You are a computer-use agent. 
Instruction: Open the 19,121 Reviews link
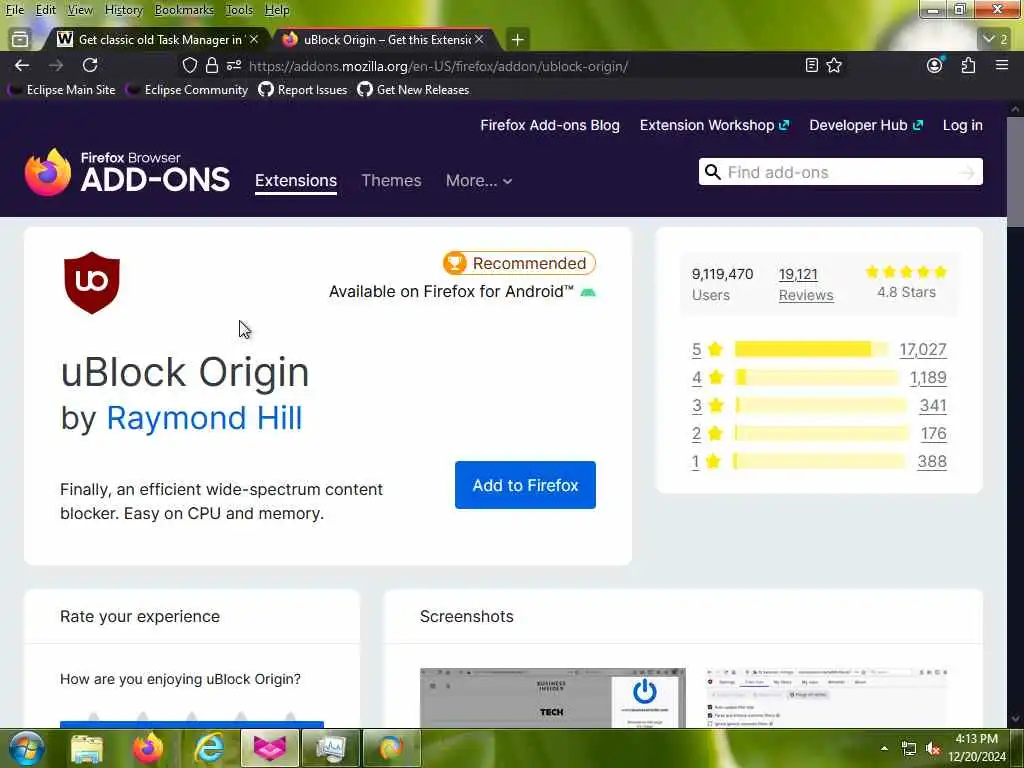[806, 284]
